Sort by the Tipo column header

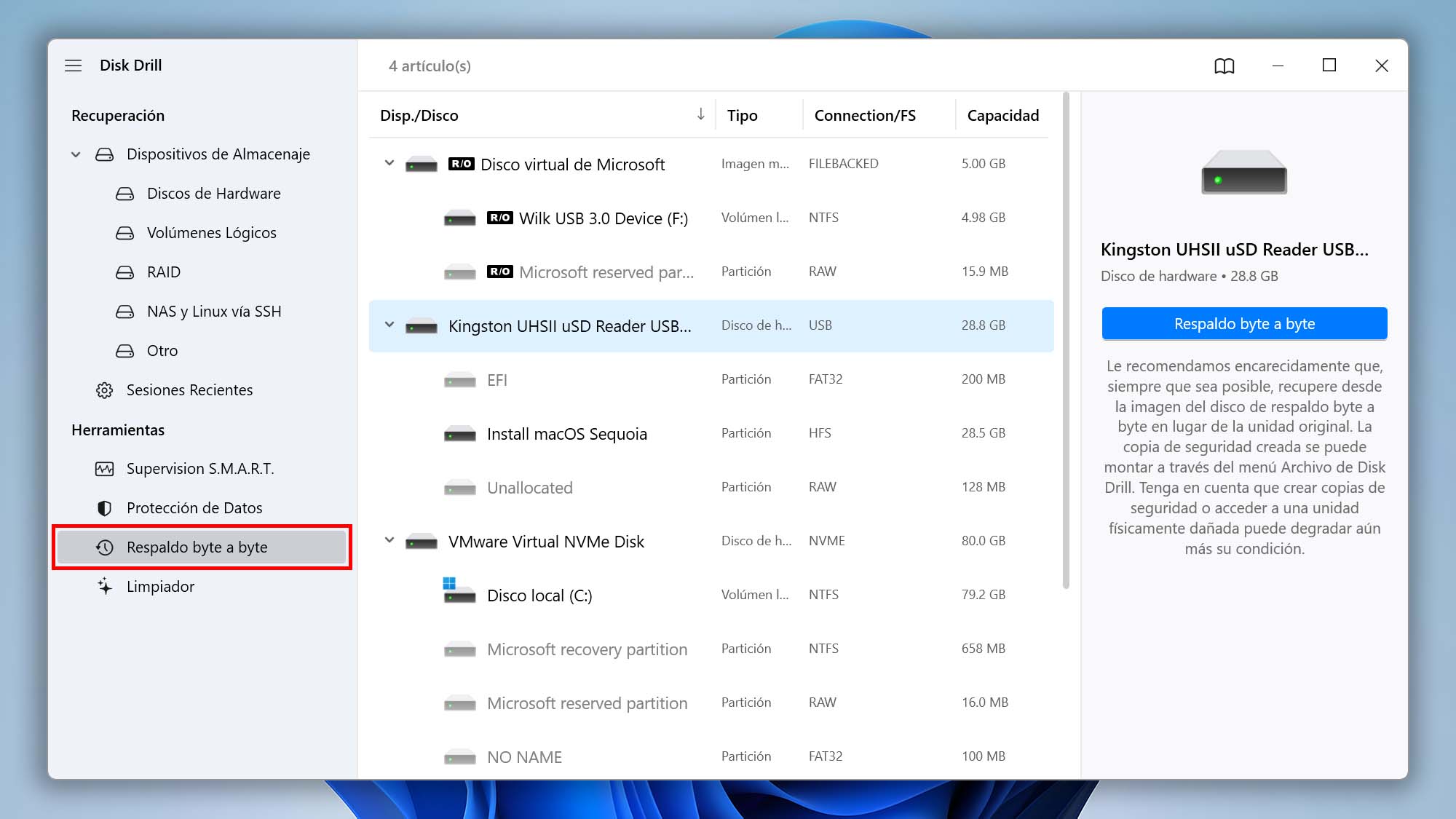[742, 116]
